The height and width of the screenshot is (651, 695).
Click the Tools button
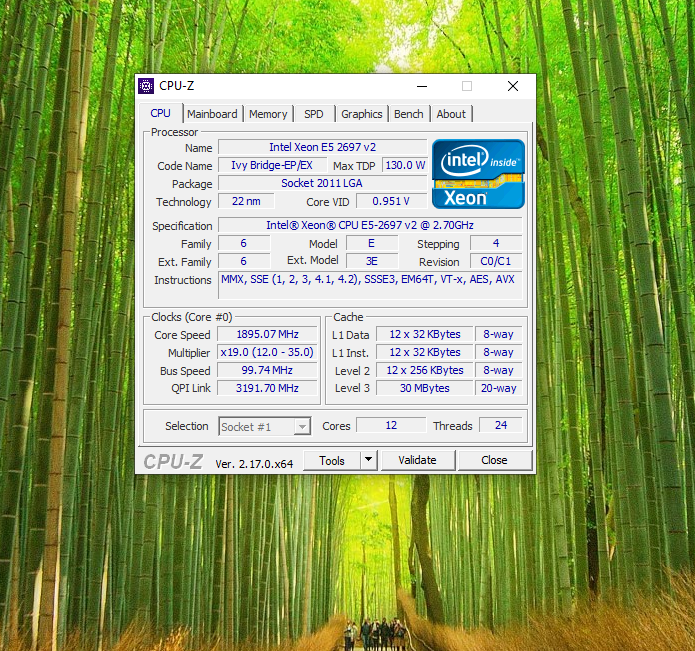click(x=332, y=460)
